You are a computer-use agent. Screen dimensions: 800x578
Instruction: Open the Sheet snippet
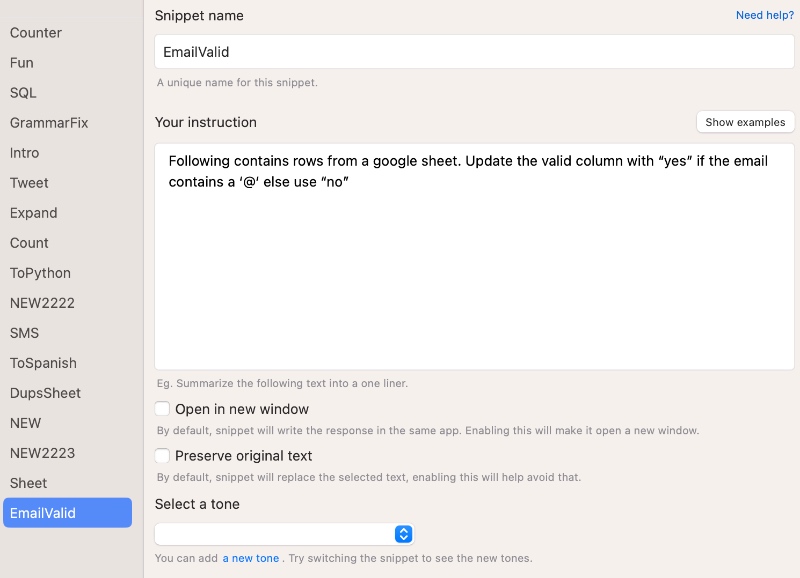(28, 483)
